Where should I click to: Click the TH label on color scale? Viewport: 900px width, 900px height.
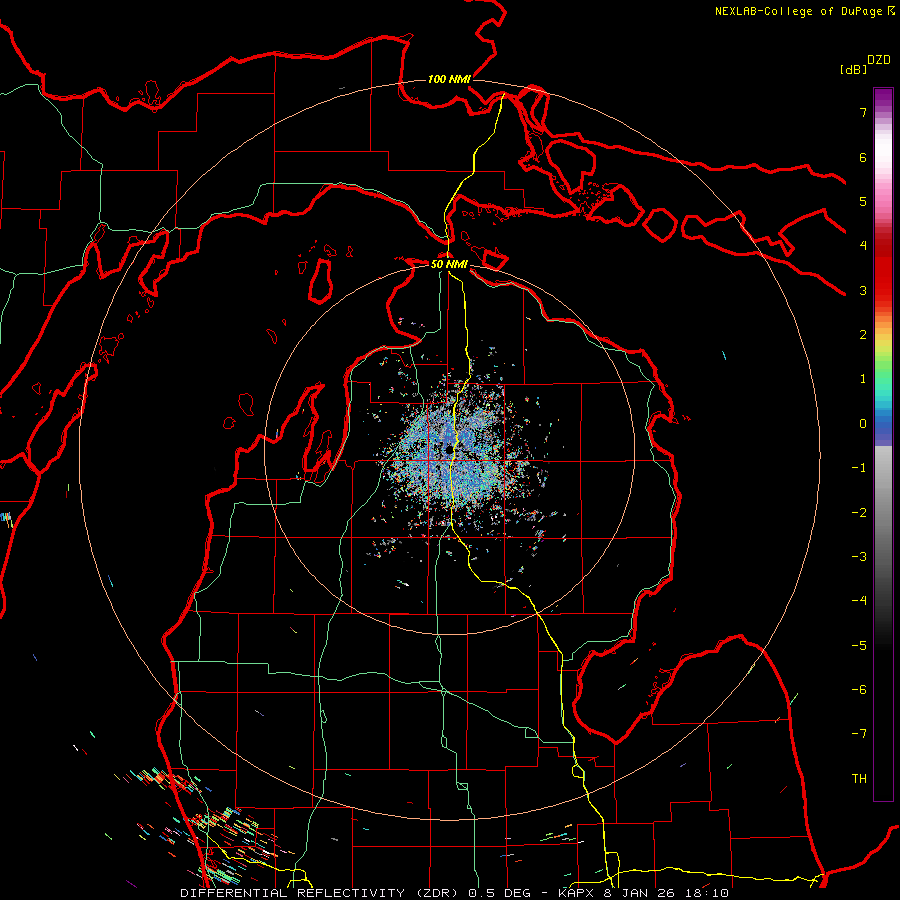(859, 779)
